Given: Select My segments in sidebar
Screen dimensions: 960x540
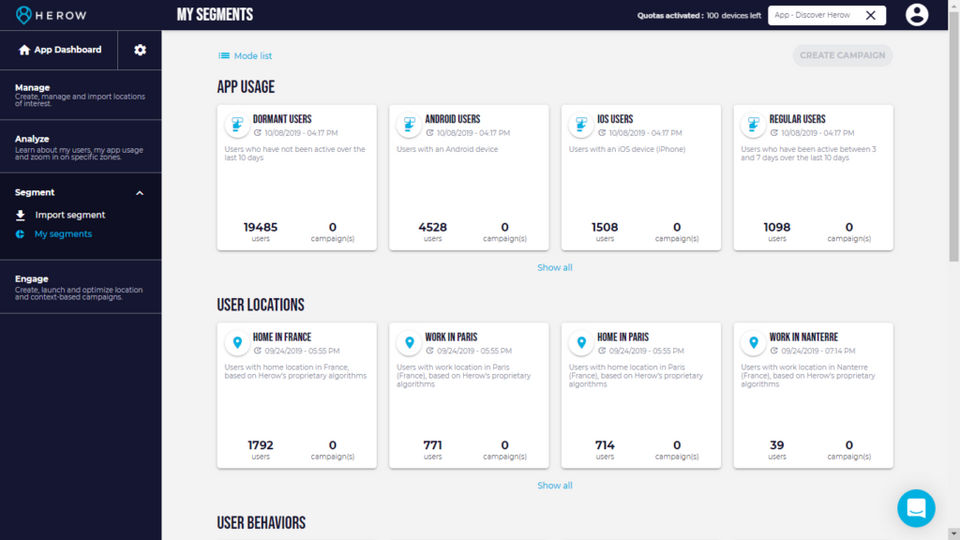Looking at the screenshot, I should [63, 234].
